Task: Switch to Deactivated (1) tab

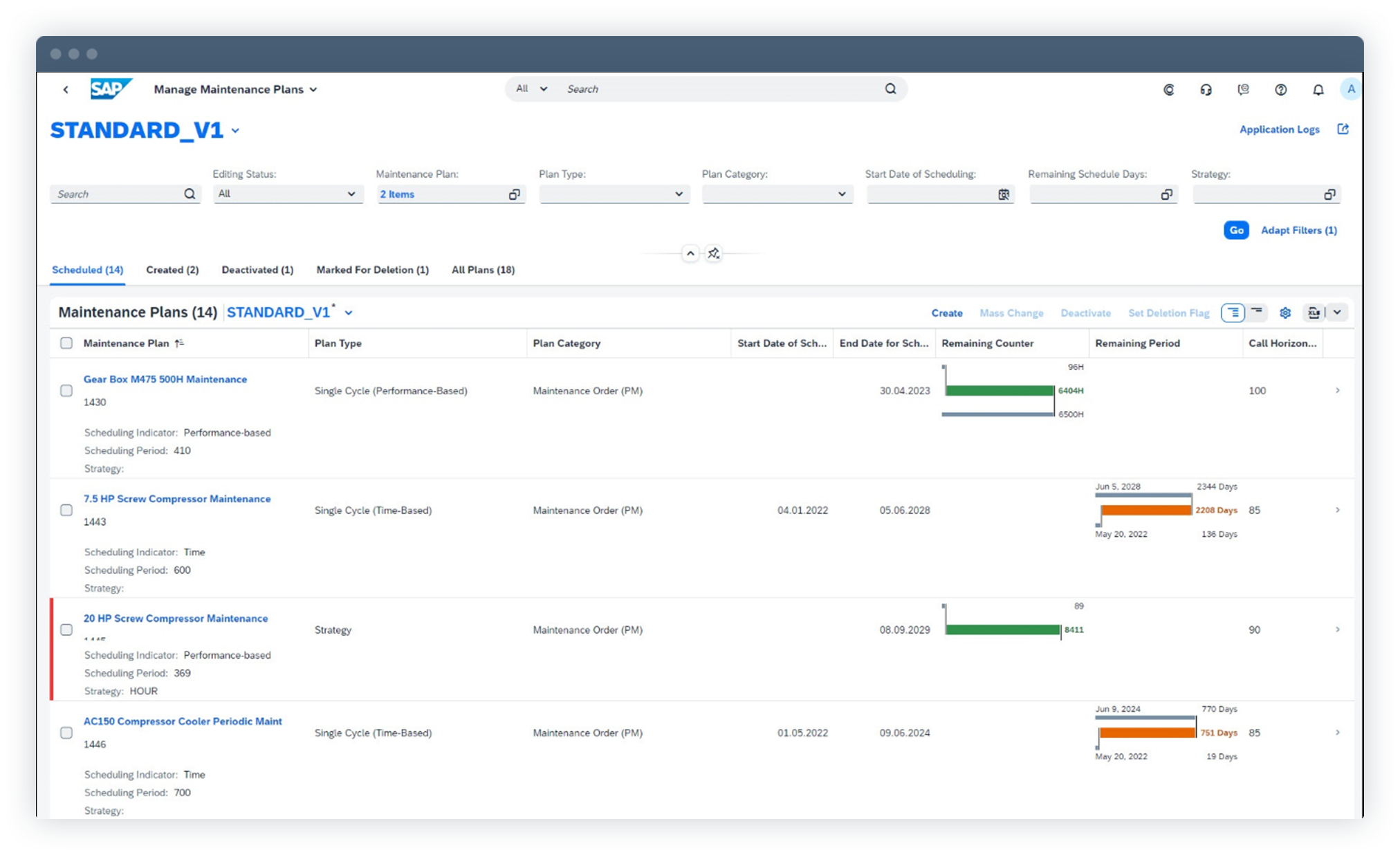Action: [257, 270]
